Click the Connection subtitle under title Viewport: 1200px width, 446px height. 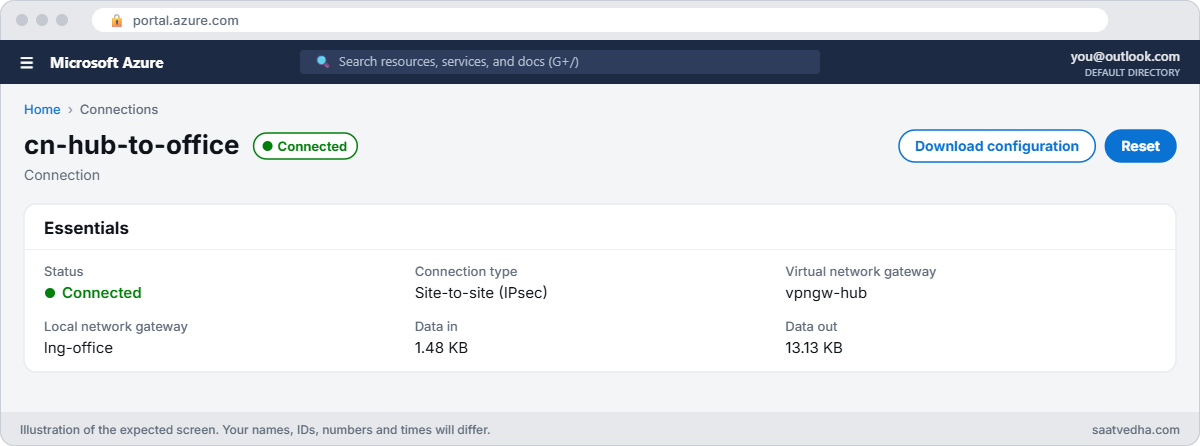62,175
